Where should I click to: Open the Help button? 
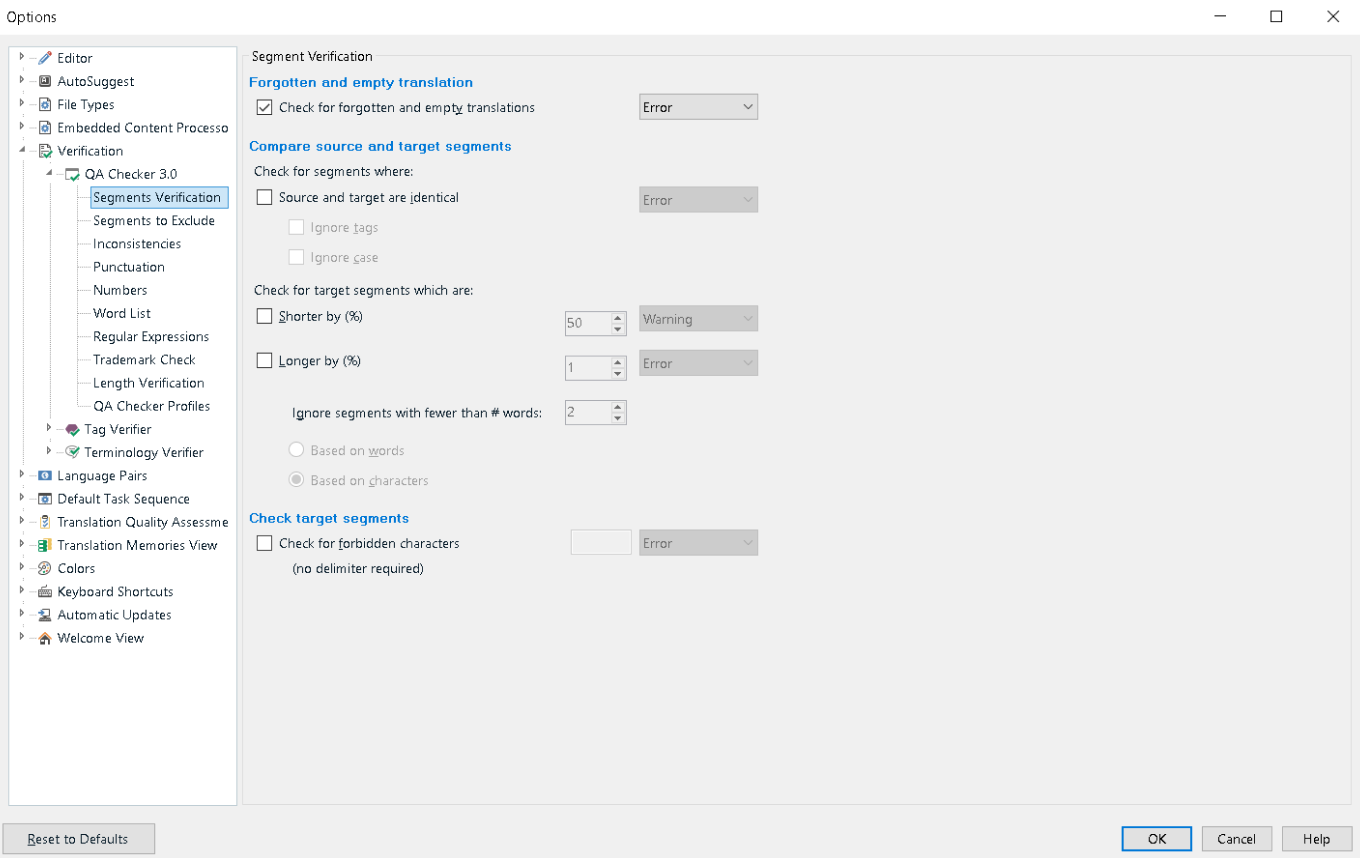(x=1316, y=839)
